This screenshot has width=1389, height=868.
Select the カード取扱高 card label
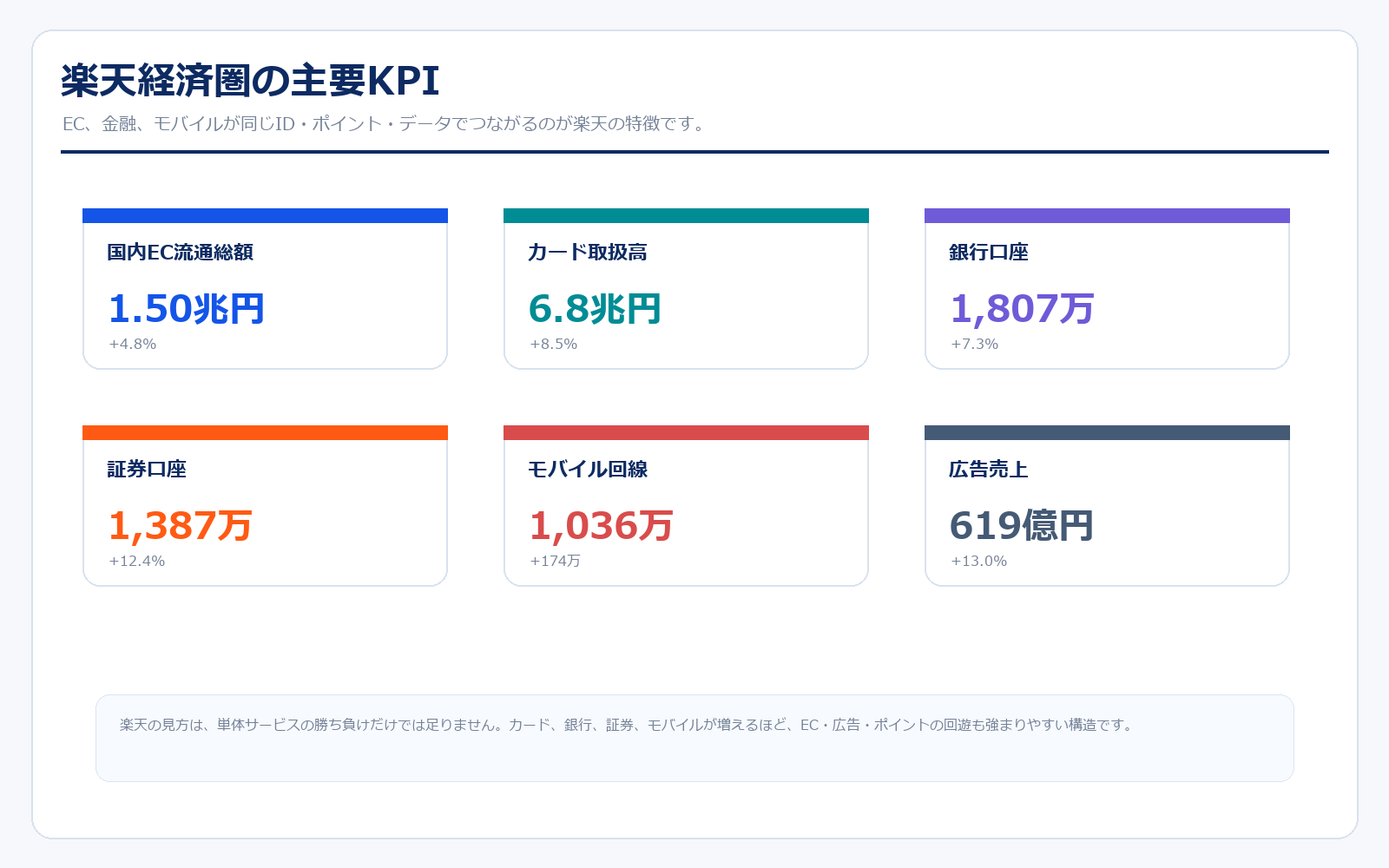[x=588, y=253]
